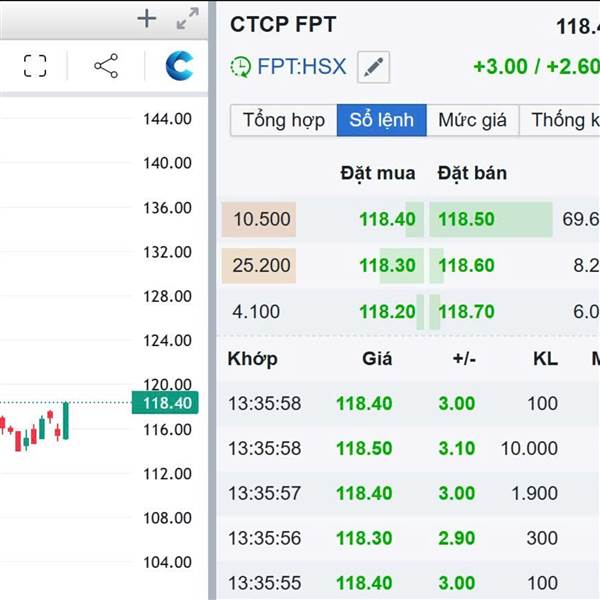The height and width of the screenshot is (600, 600).
Task: Click the tall green candlestick on chart
Action: [x=66, y=421]
